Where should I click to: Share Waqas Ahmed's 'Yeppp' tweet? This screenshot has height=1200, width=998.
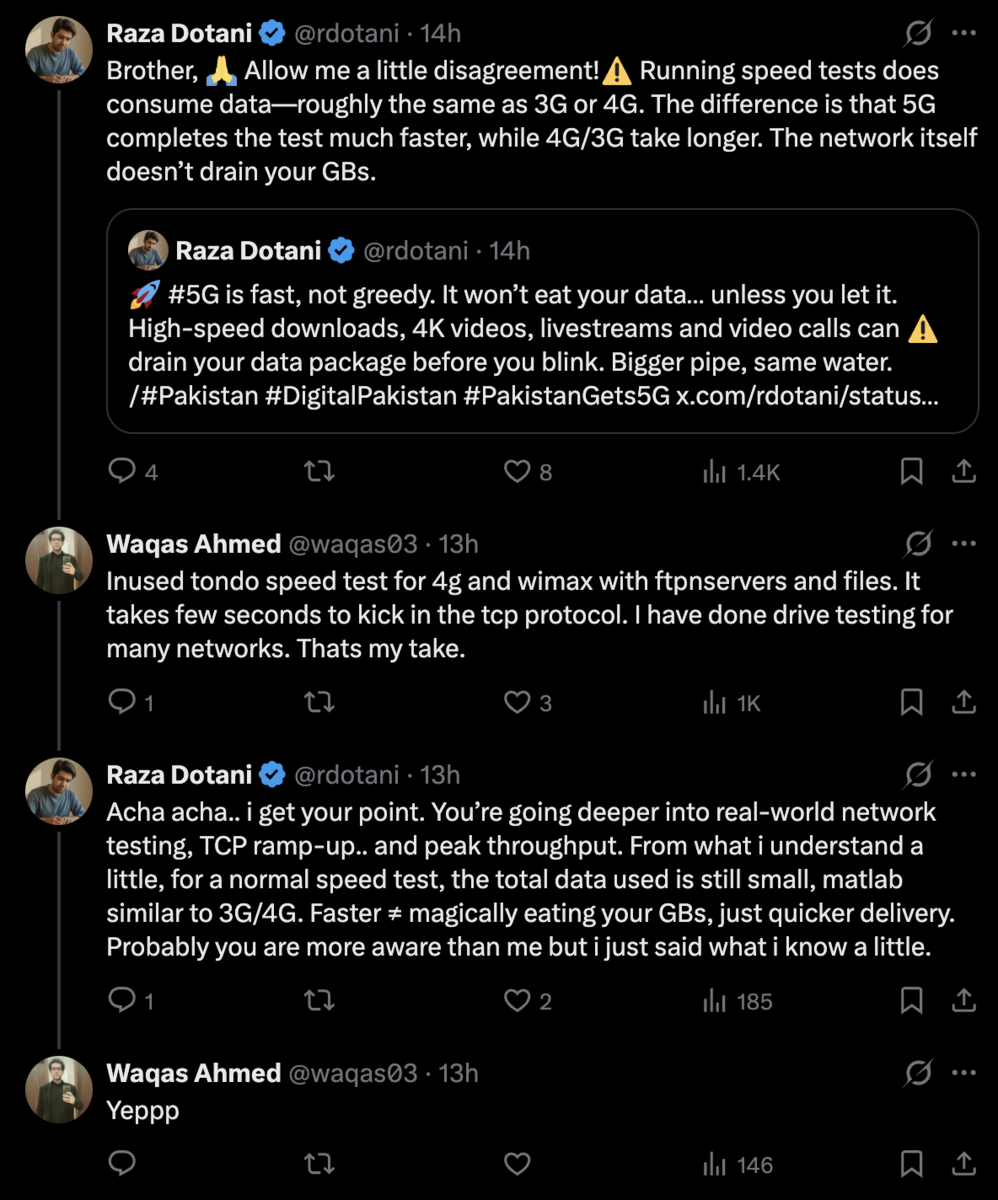tap(964, 1164)
